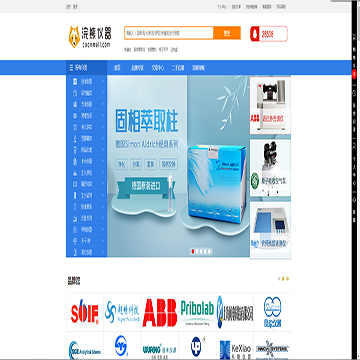Go to 首页 in the blue navigation bar
Viewport: 360px width, 360px height.
(x=117, y=68)
